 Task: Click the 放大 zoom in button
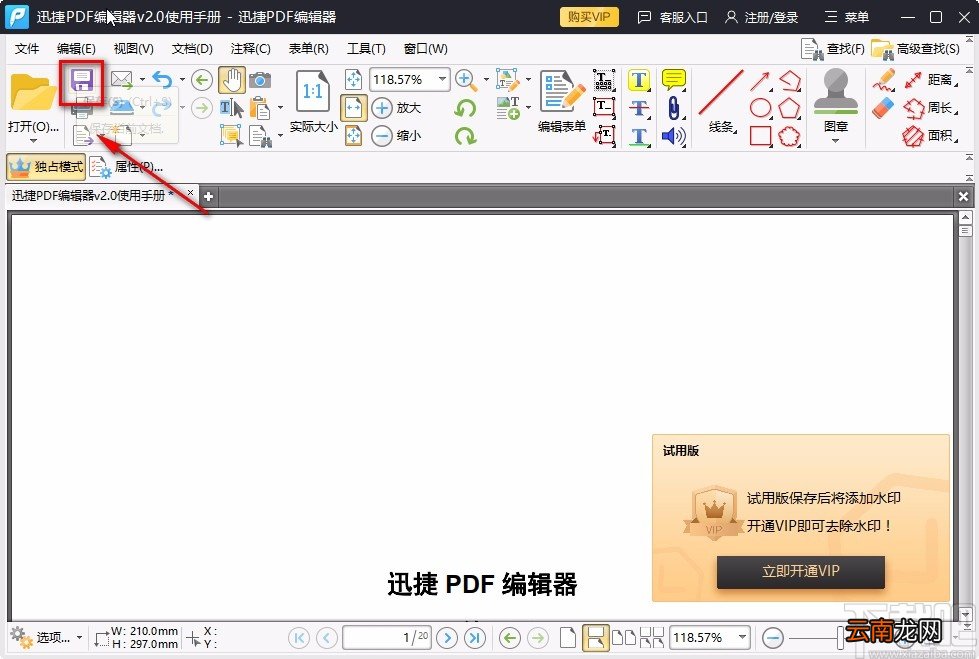pyautogui.click(x=396, y=108)
